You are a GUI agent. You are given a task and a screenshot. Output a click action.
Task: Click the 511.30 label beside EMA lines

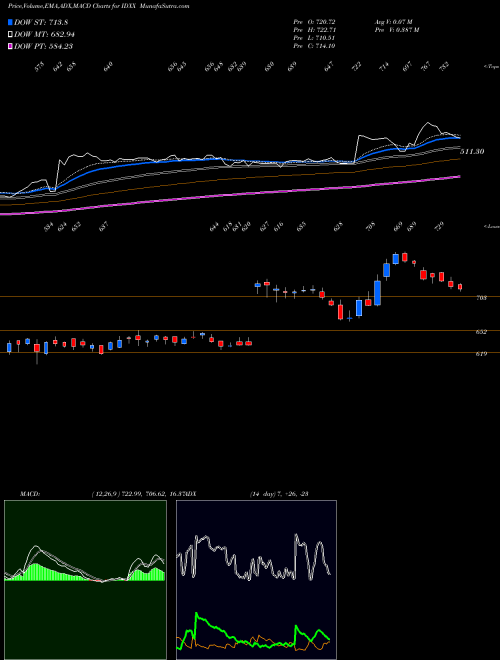[x=472, y=152]
